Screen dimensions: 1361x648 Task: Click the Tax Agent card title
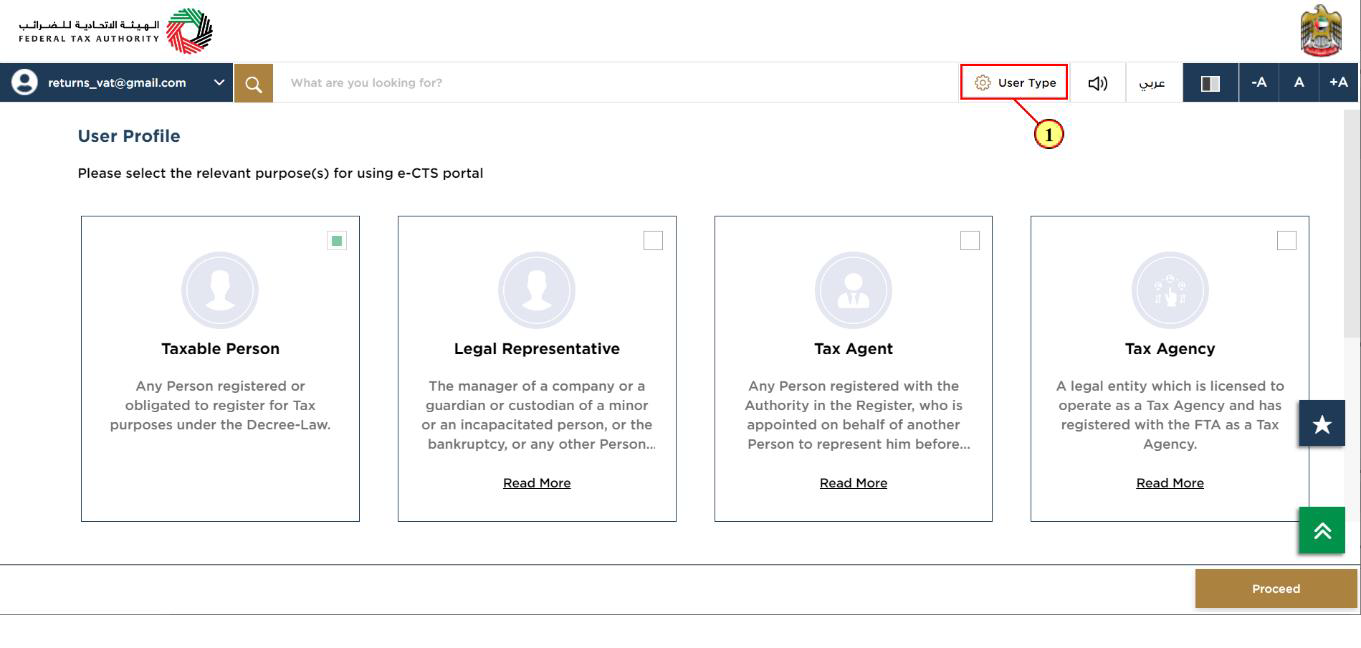[853, 349]
